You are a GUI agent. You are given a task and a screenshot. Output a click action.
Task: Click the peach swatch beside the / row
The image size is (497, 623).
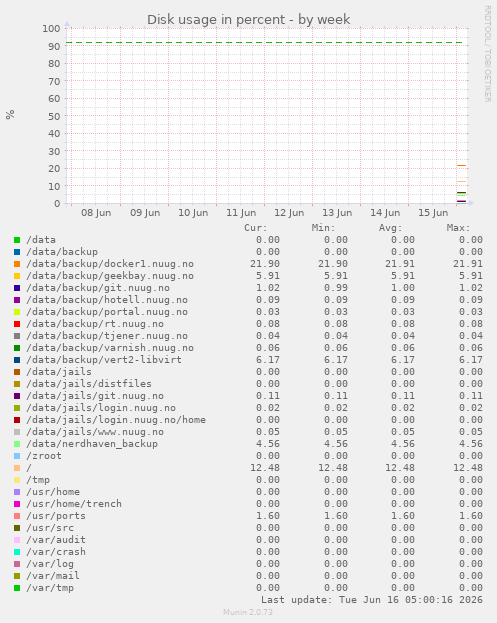[17, 468]
